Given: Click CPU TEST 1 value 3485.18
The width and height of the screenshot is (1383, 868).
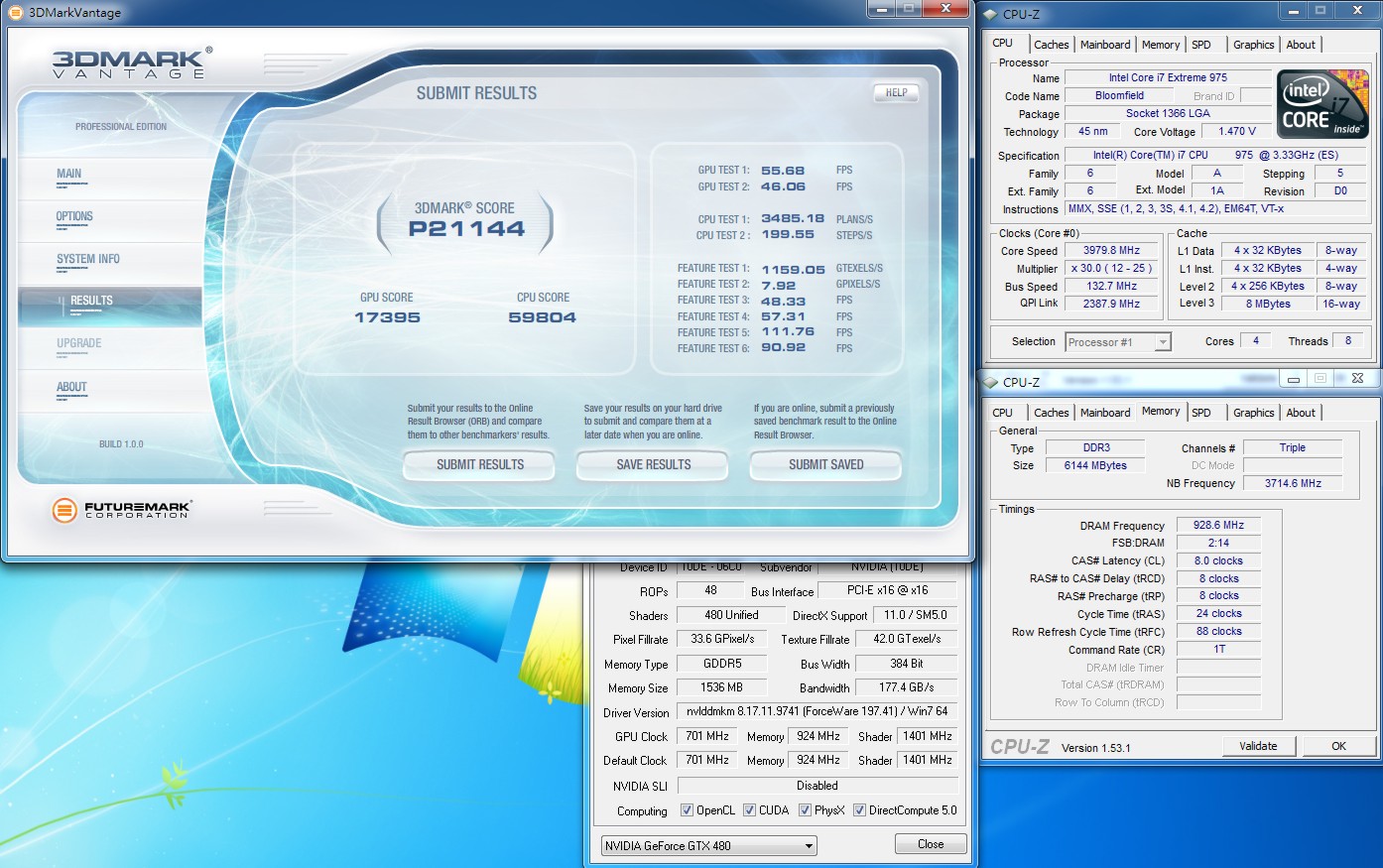Looking at the screenshot, I should click(x=793, y=218).
